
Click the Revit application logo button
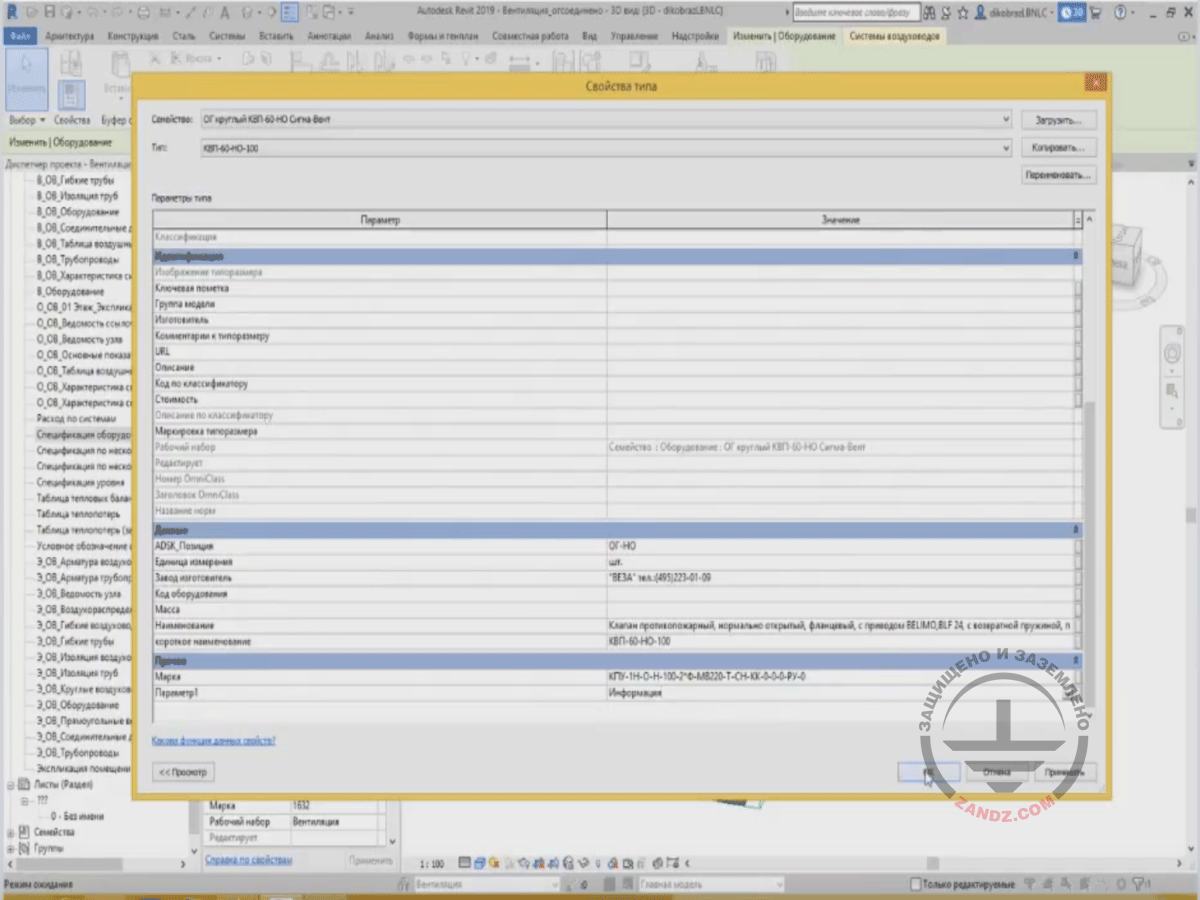(11, 13)
